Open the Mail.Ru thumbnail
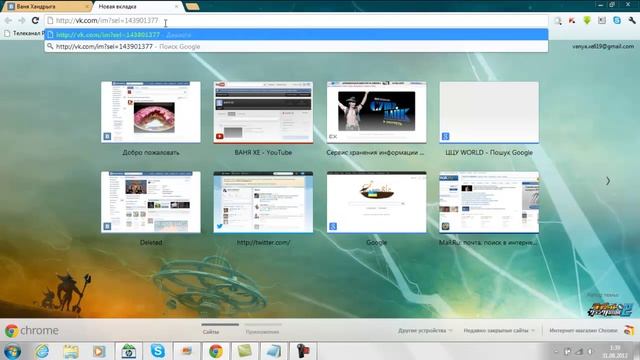 click(489, 202)
